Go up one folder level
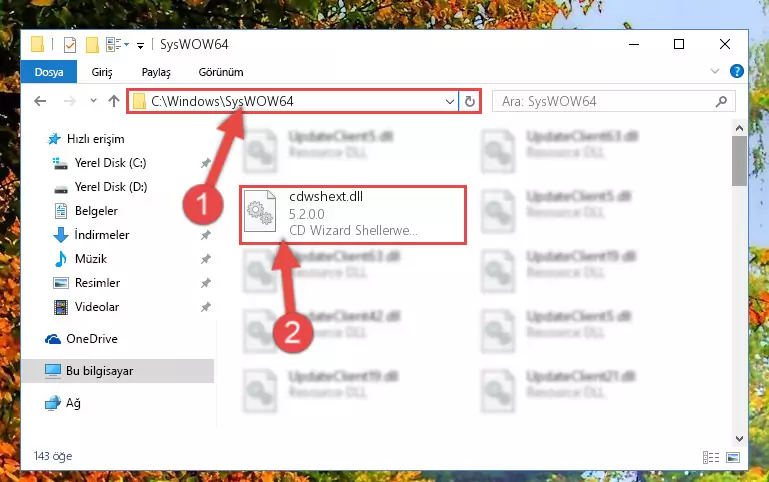 click(x=114, y=101)
